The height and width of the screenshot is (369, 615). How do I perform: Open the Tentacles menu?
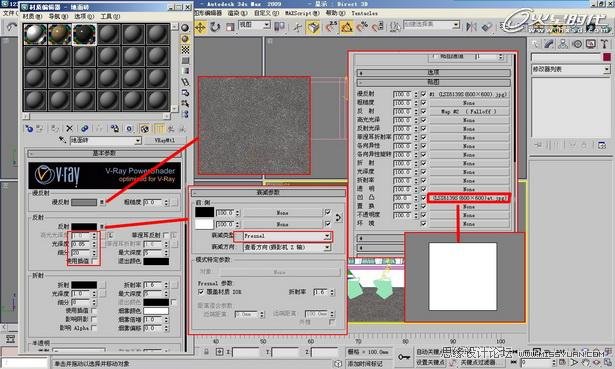[364, 13]
